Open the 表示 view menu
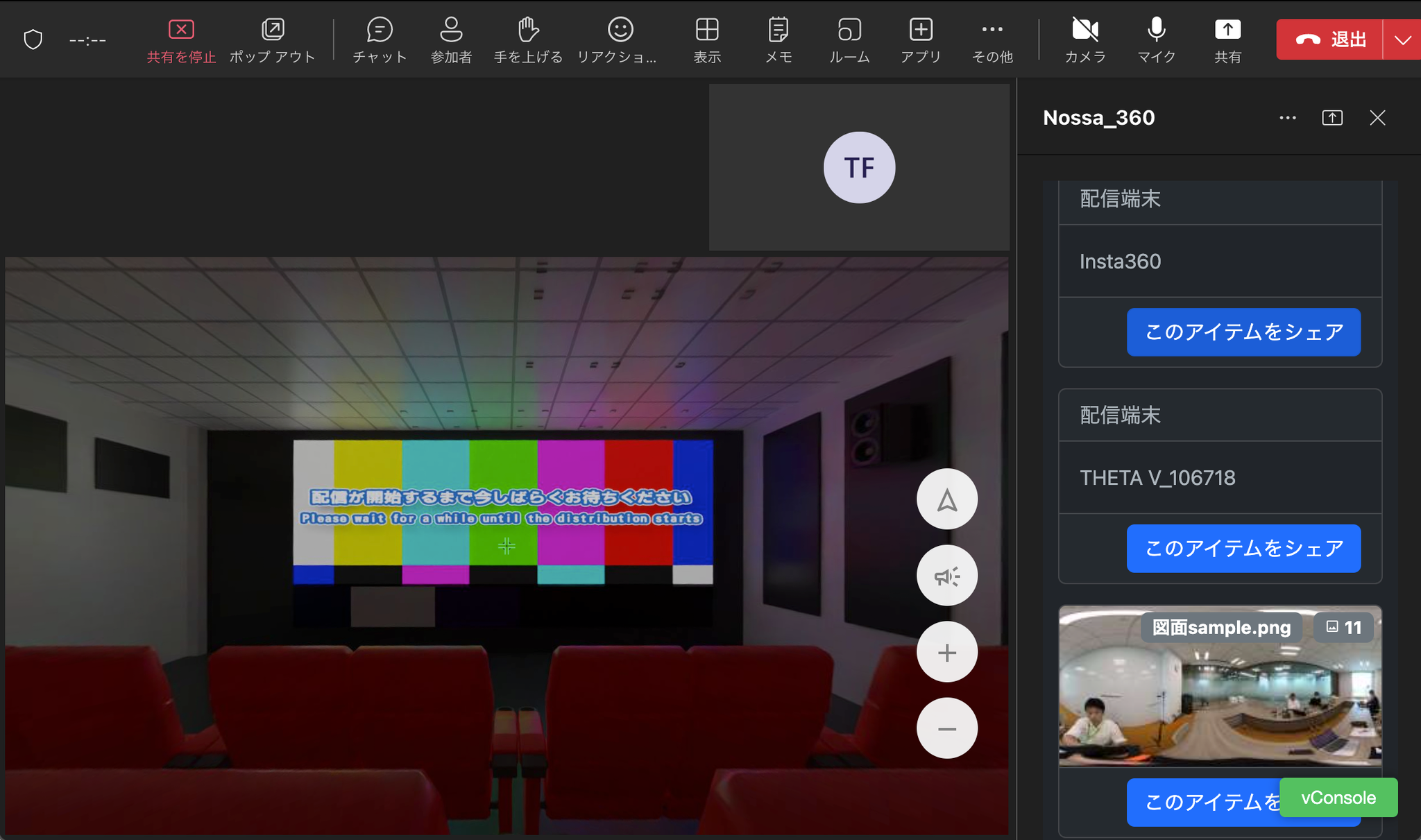Viewport: 1421px width, 840px height. [707, 40]
